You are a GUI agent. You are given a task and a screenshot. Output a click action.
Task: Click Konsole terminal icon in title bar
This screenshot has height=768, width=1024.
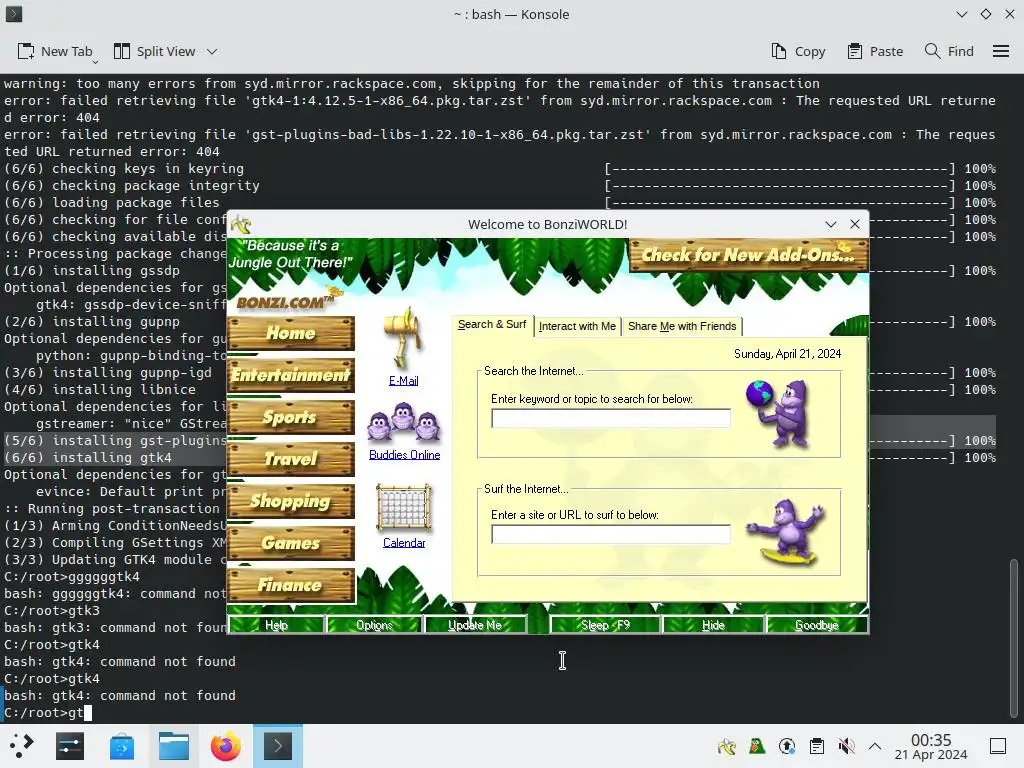pyautogui.click(x=14, y=14)
